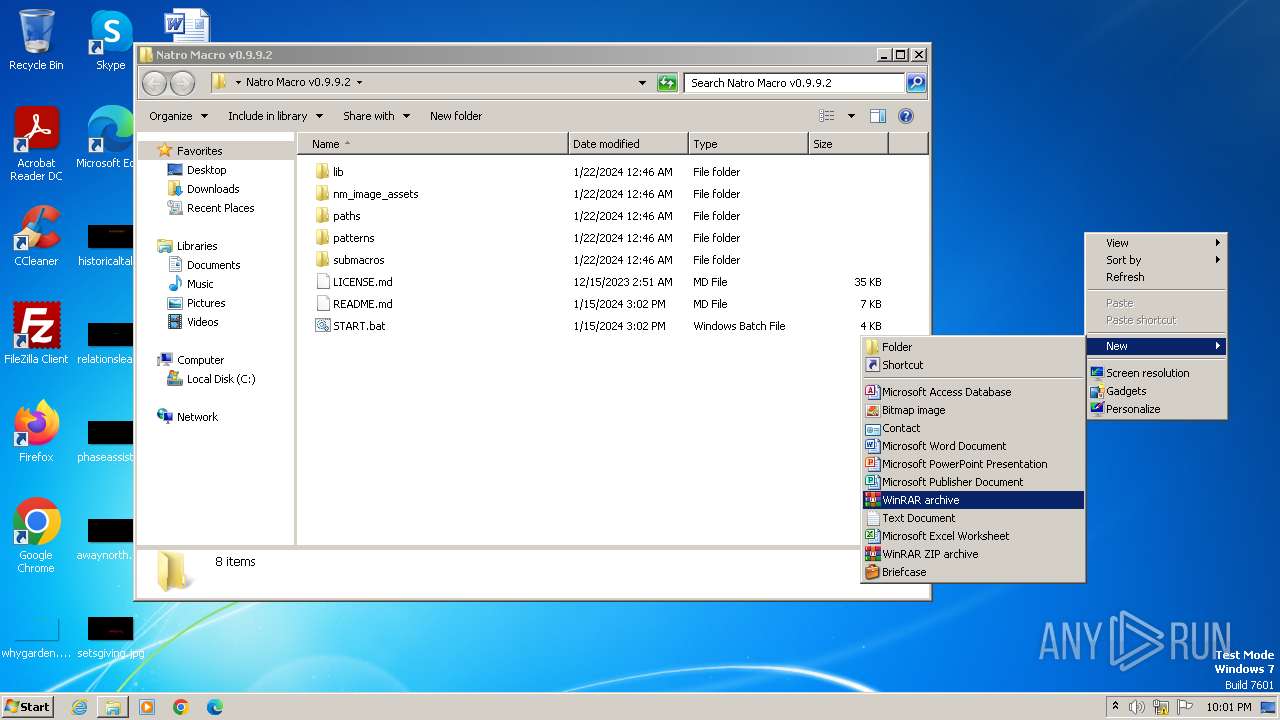Viewport: 1280px width, 720px height.
Task: Sort by Date modified column header
Action: click(x=628, y=144)
